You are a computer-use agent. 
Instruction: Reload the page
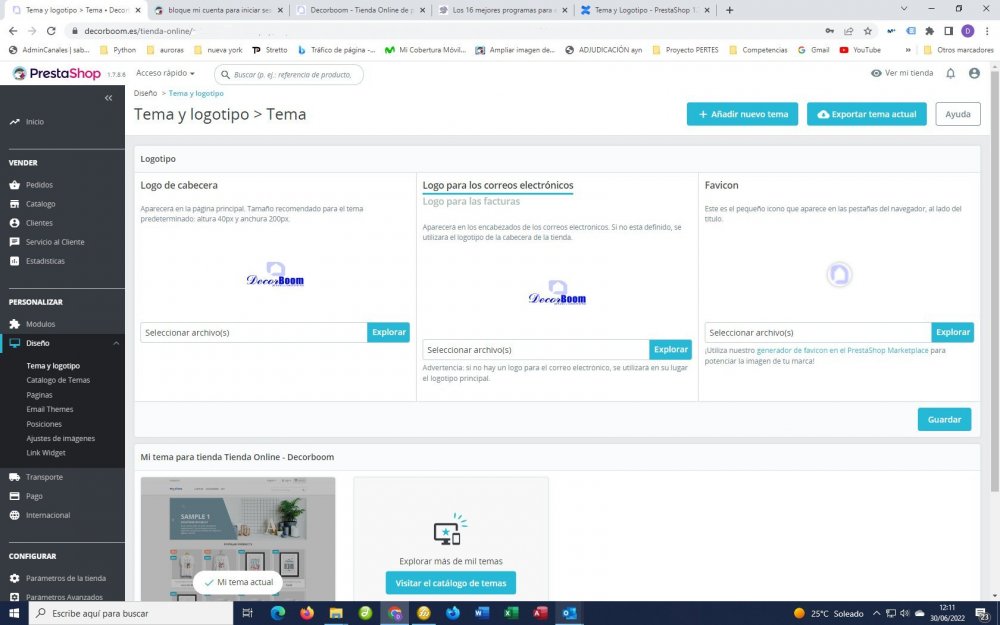pos(51,31)
